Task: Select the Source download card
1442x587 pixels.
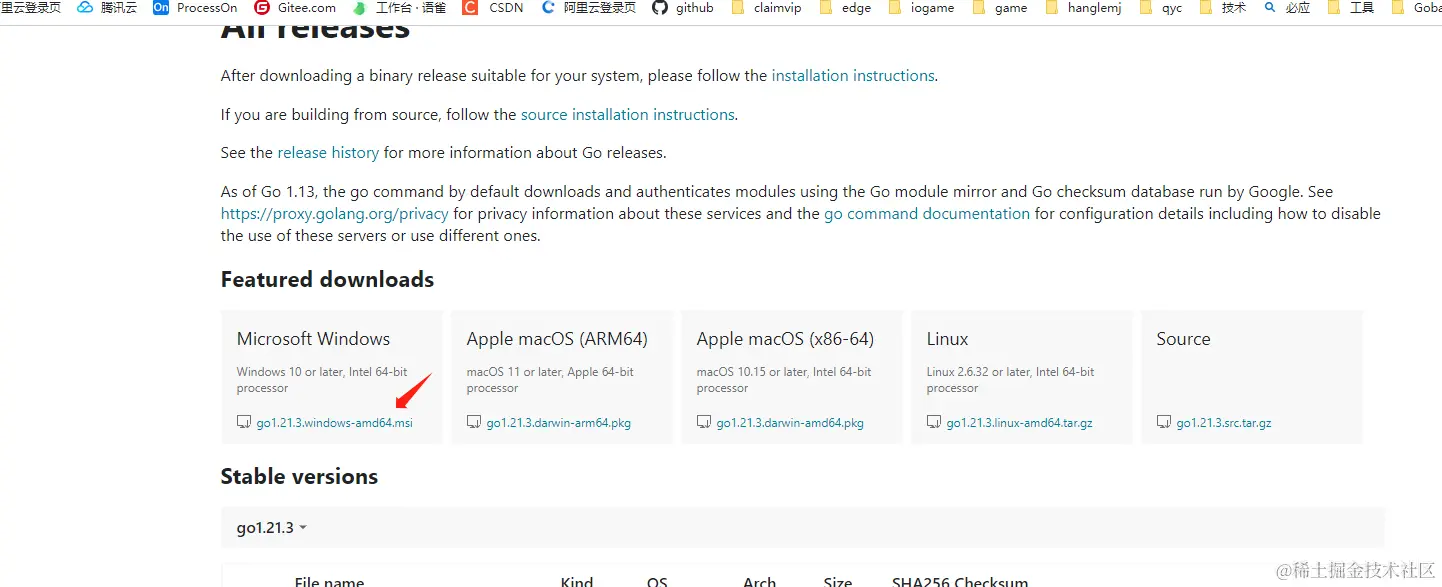Action: pyautogui.click(x=1252, y=377)
